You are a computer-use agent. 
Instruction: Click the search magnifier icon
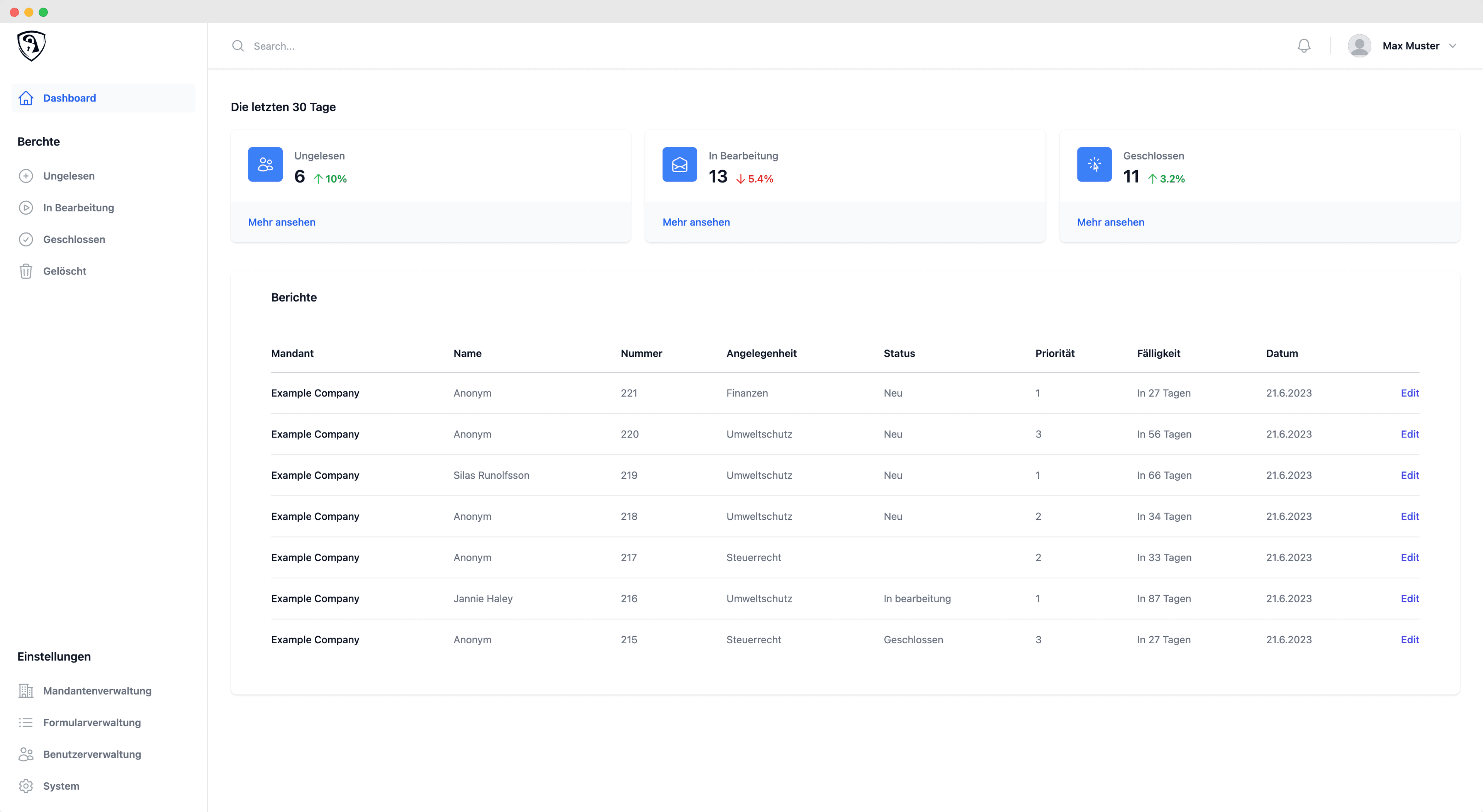[x=238, y=46]
